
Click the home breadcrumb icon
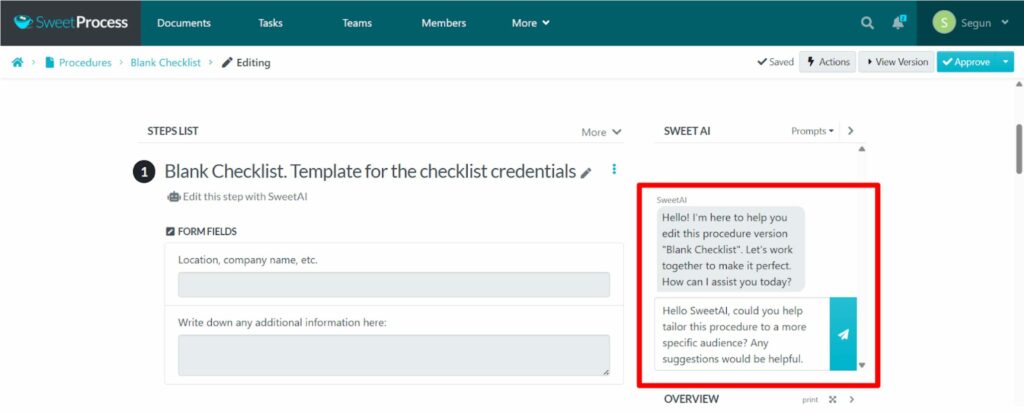pos(18,63)
